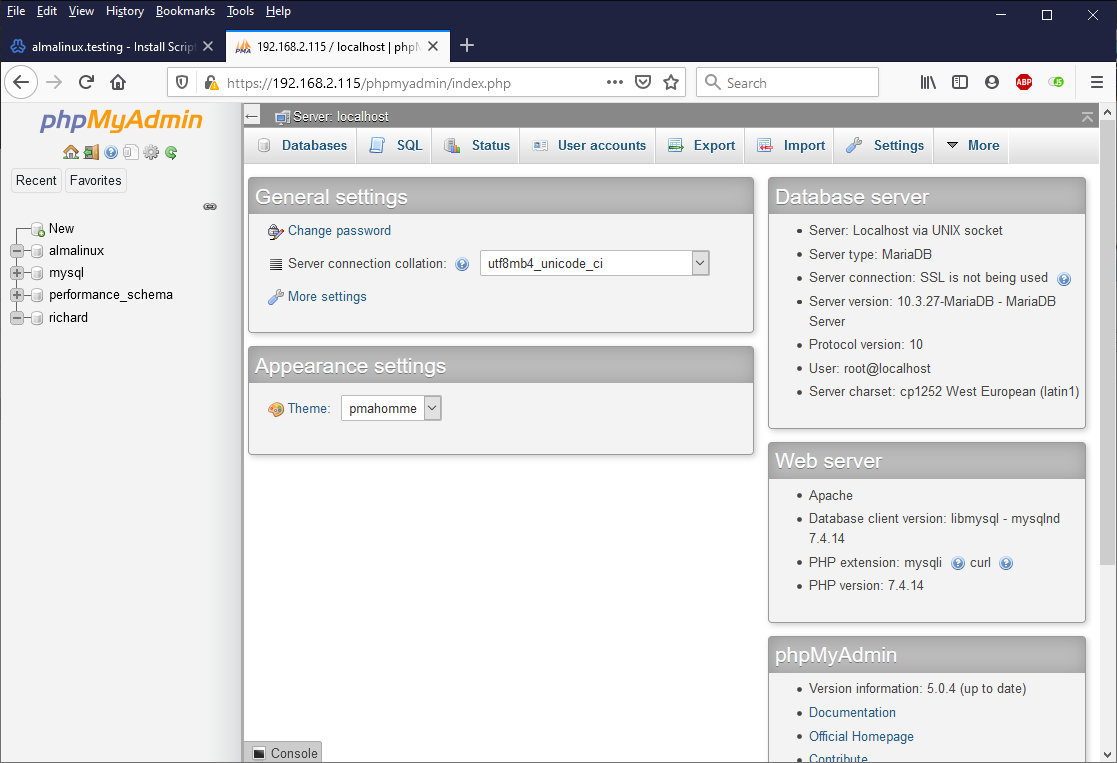Open the More dropdown in top menu

pyautogui.click(x=972, y=145)
